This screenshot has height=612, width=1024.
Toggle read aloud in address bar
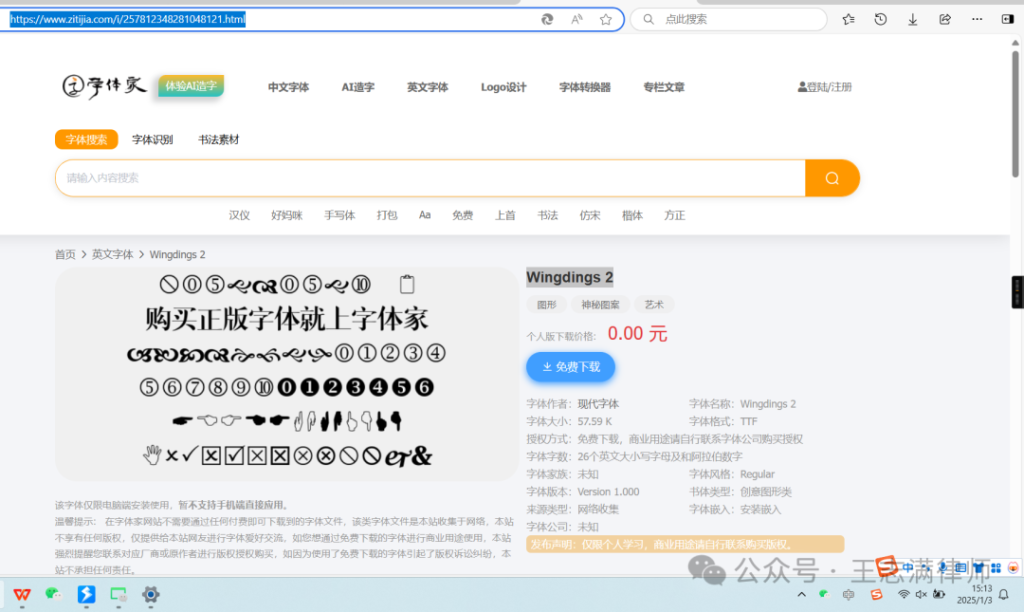pyautogui.click(x=576, y=19)
